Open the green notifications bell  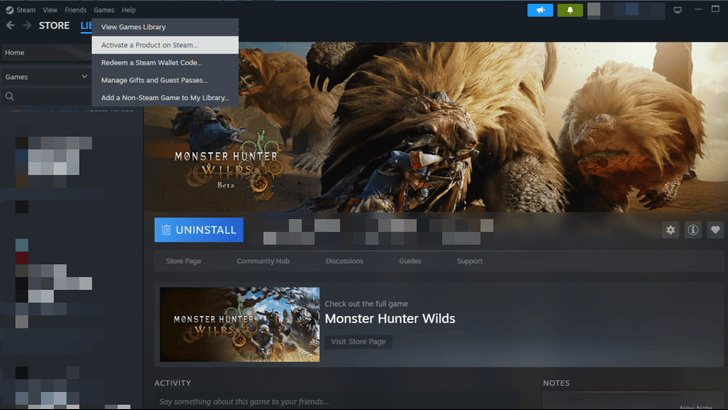tap(570, 10)
